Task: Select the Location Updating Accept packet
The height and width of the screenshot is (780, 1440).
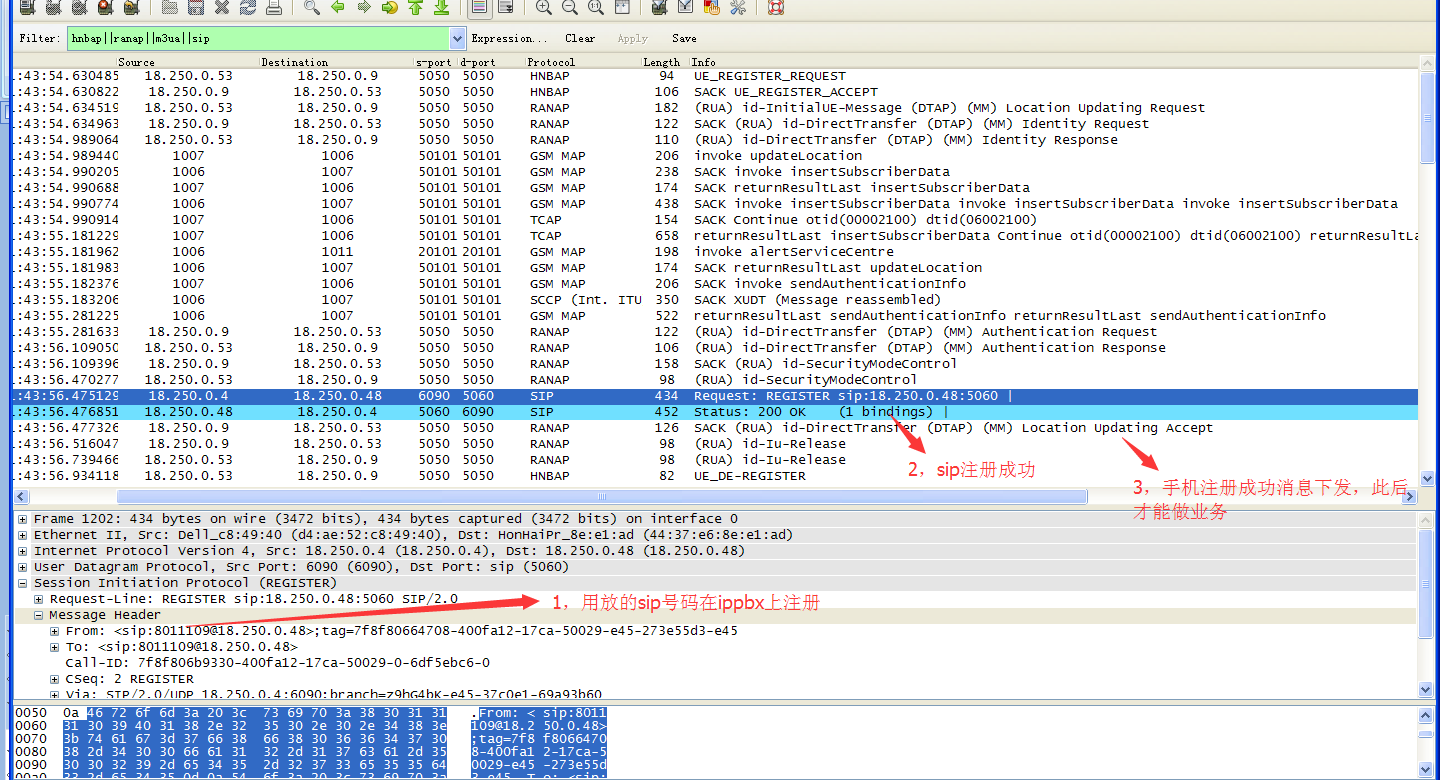Action: pyautogui.click(x=716, y=428)
